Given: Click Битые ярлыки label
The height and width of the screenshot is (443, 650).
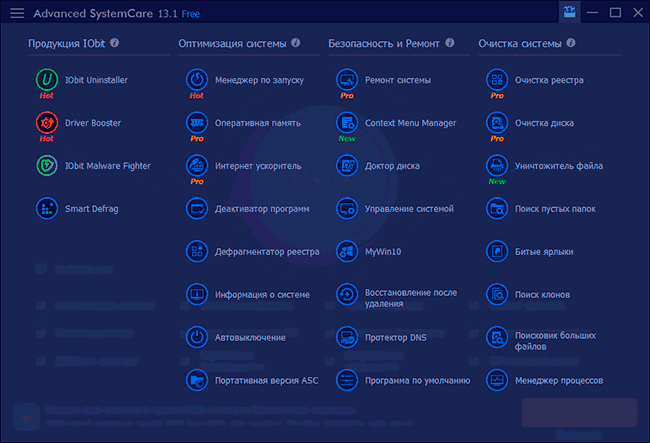Looking at the screenshot, I should coord(544,252).
